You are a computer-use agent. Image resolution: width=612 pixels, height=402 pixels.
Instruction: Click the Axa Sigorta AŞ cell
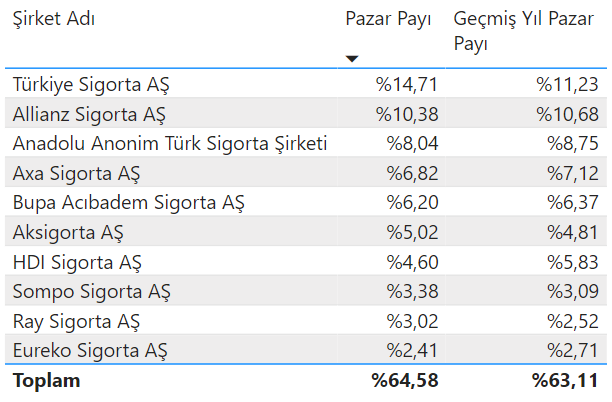[x=77, y=173]
